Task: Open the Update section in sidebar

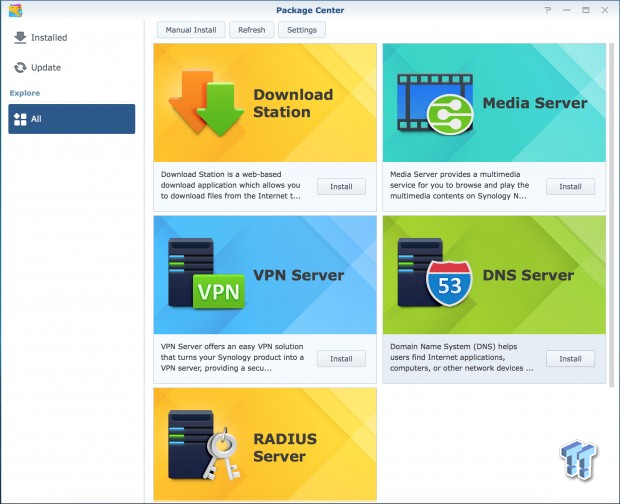Action: (72, 68)
